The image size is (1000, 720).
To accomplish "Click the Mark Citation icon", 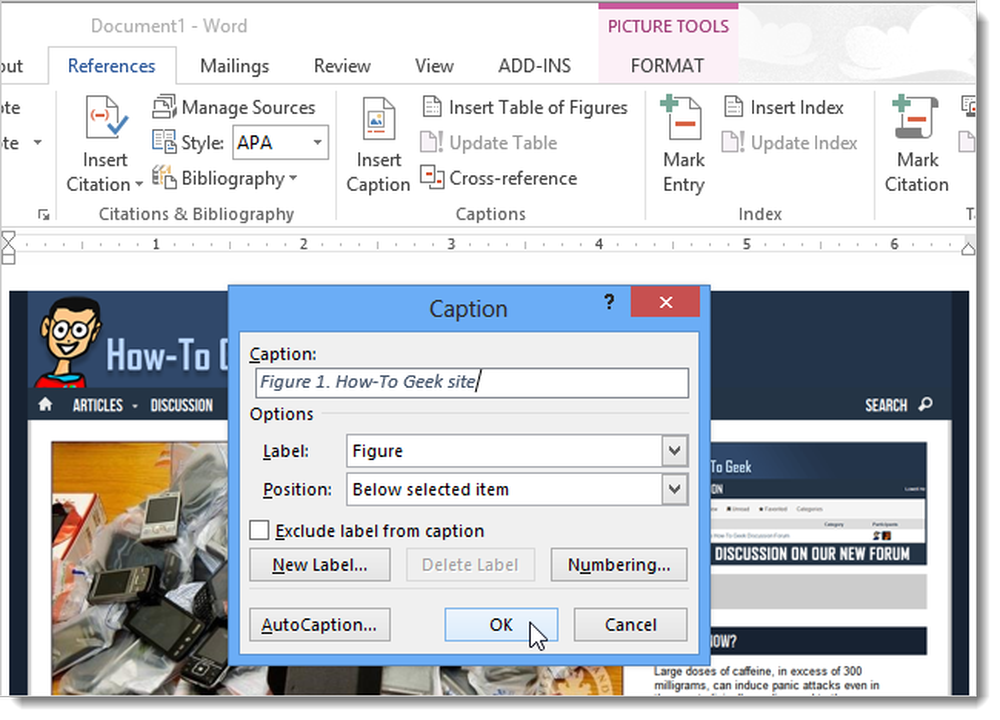I will [915, 117].
